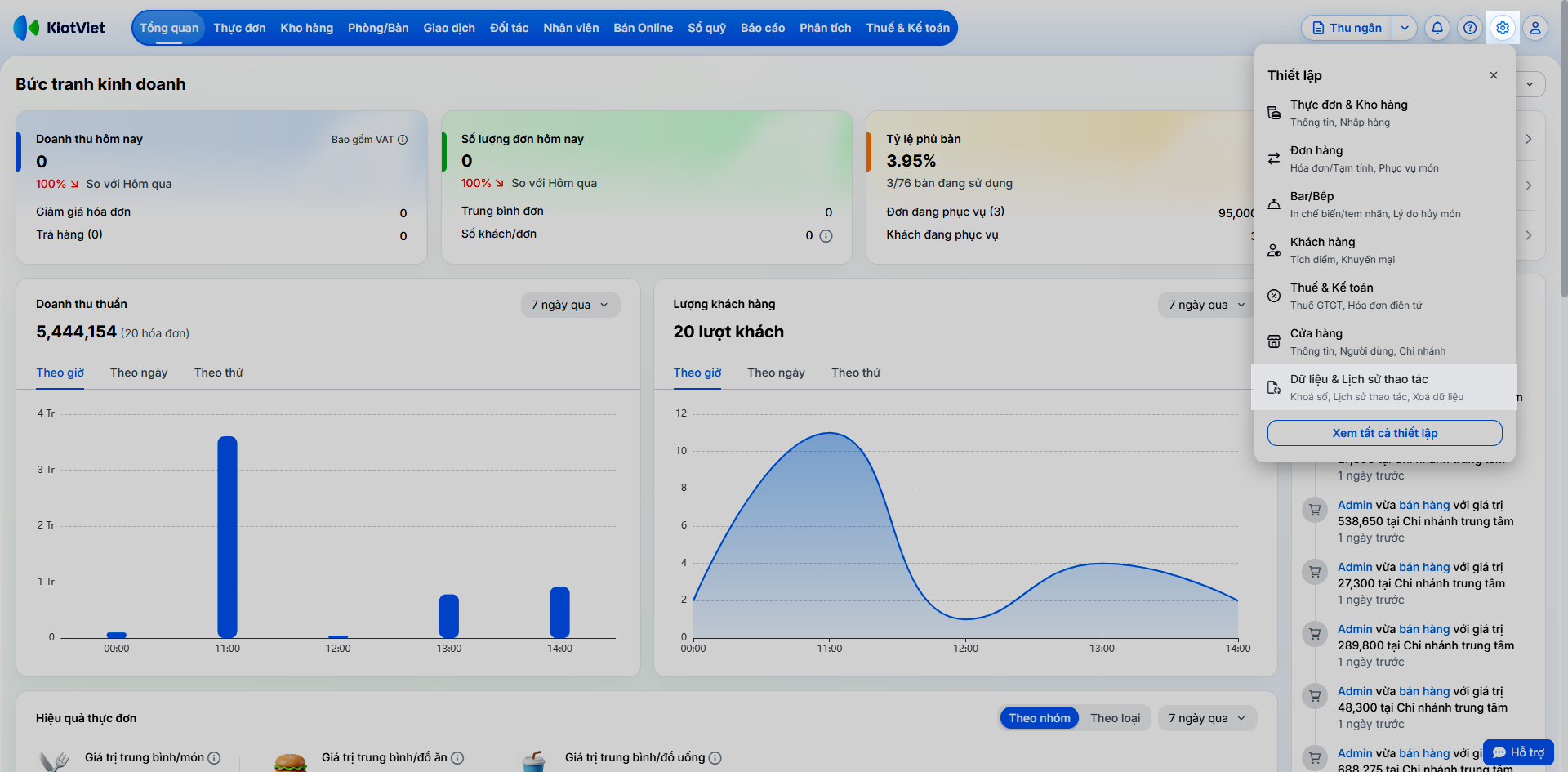The height and width of the screenshot is (772, 1568).
Task: Click the KiotViet logo
Action: 60,28
